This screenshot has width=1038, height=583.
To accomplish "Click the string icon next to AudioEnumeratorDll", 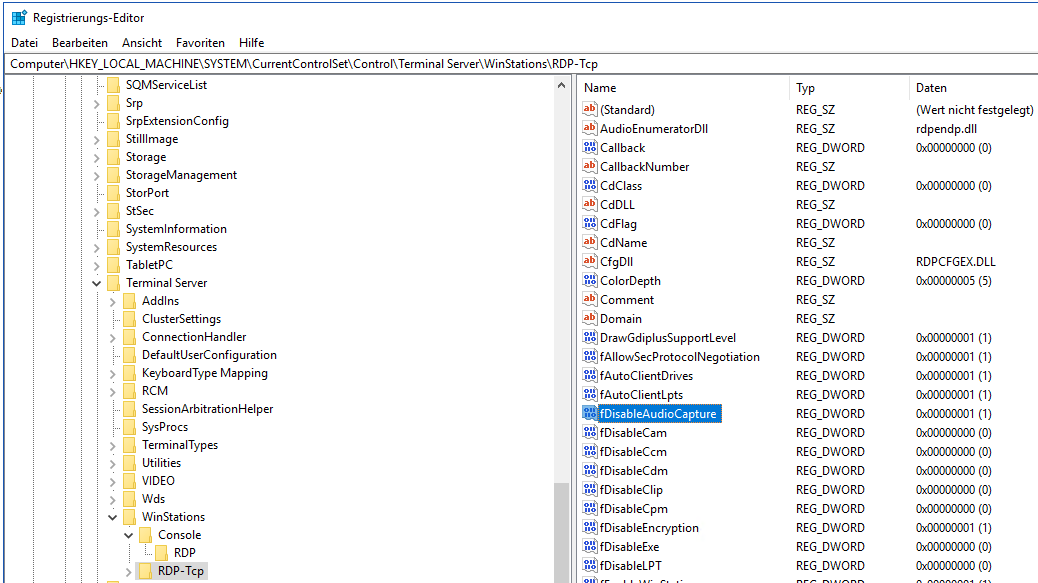I will 589,128.
